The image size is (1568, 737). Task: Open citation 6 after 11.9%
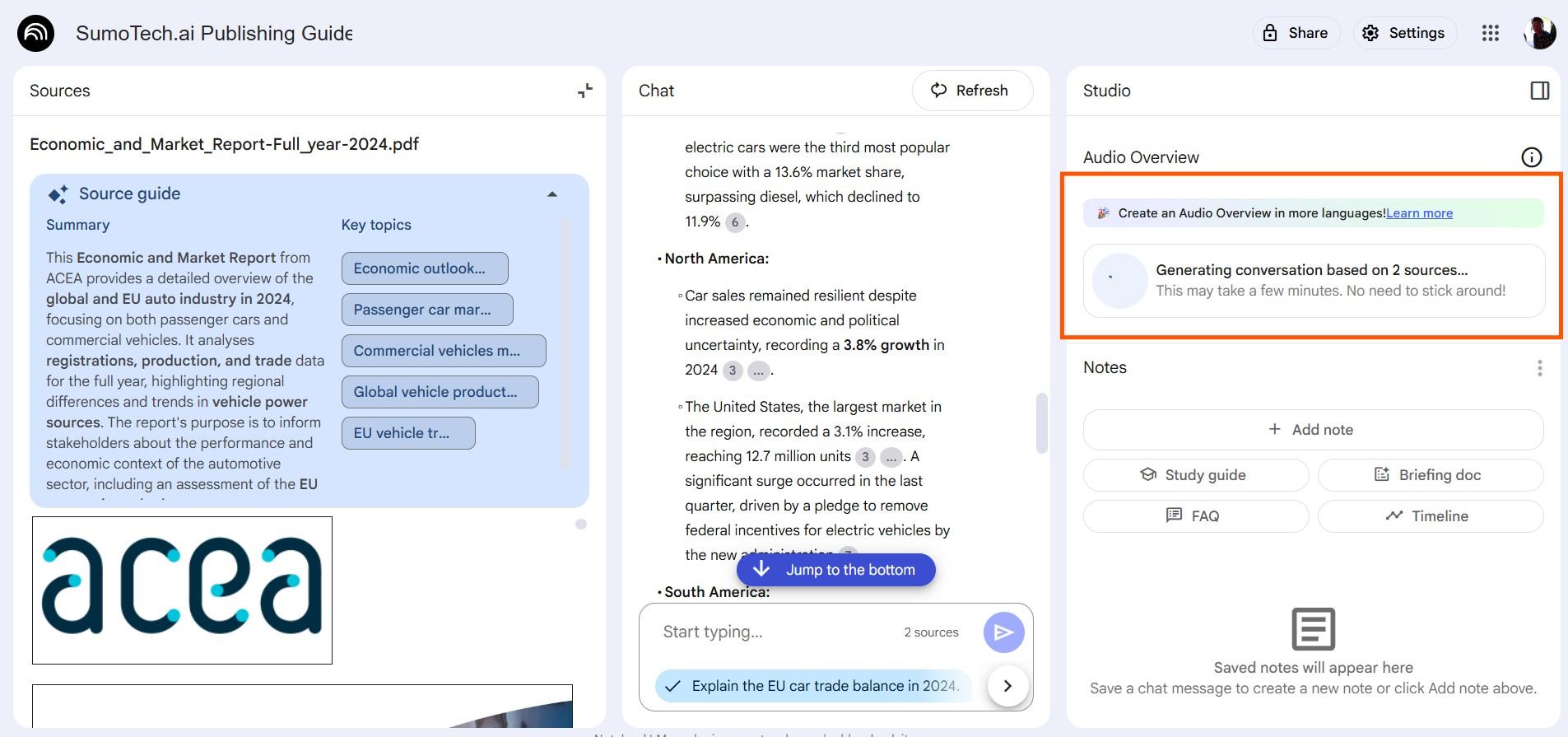pyautogui.click(x=735, y=222)
